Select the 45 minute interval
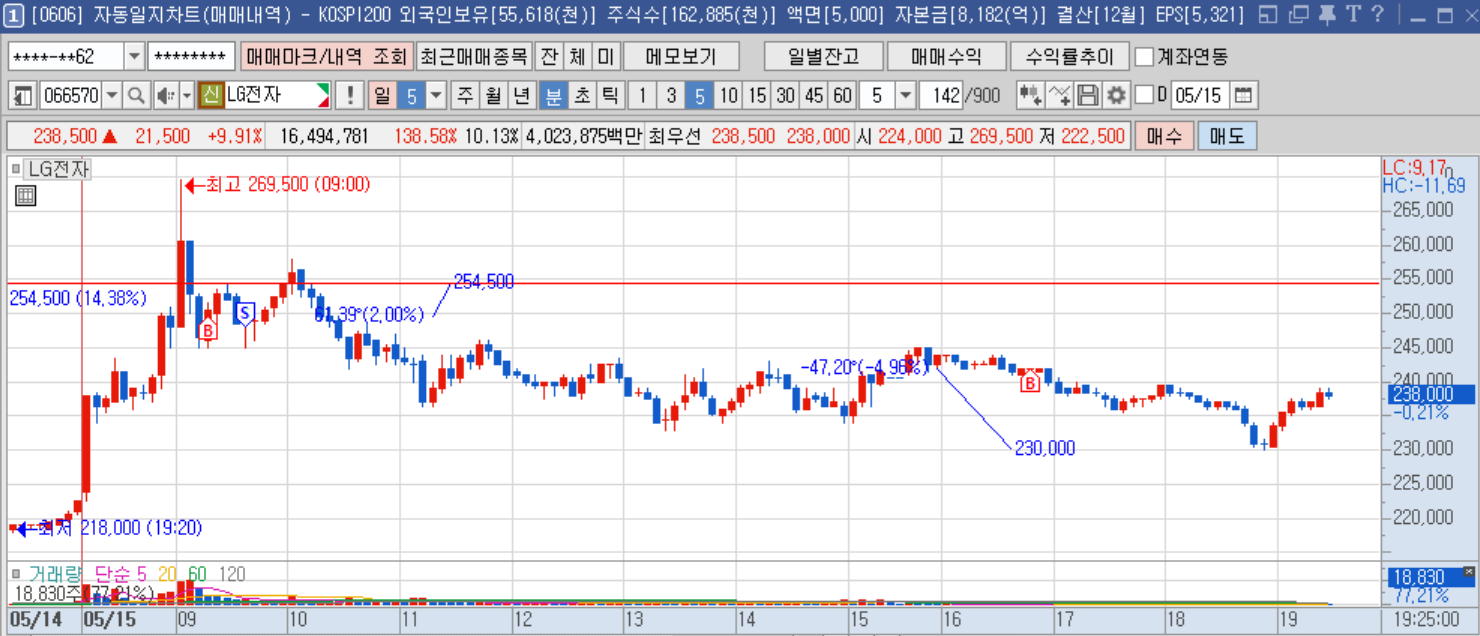The height and width of the screenshot is (636, 1480). click(x=814, y=96)
